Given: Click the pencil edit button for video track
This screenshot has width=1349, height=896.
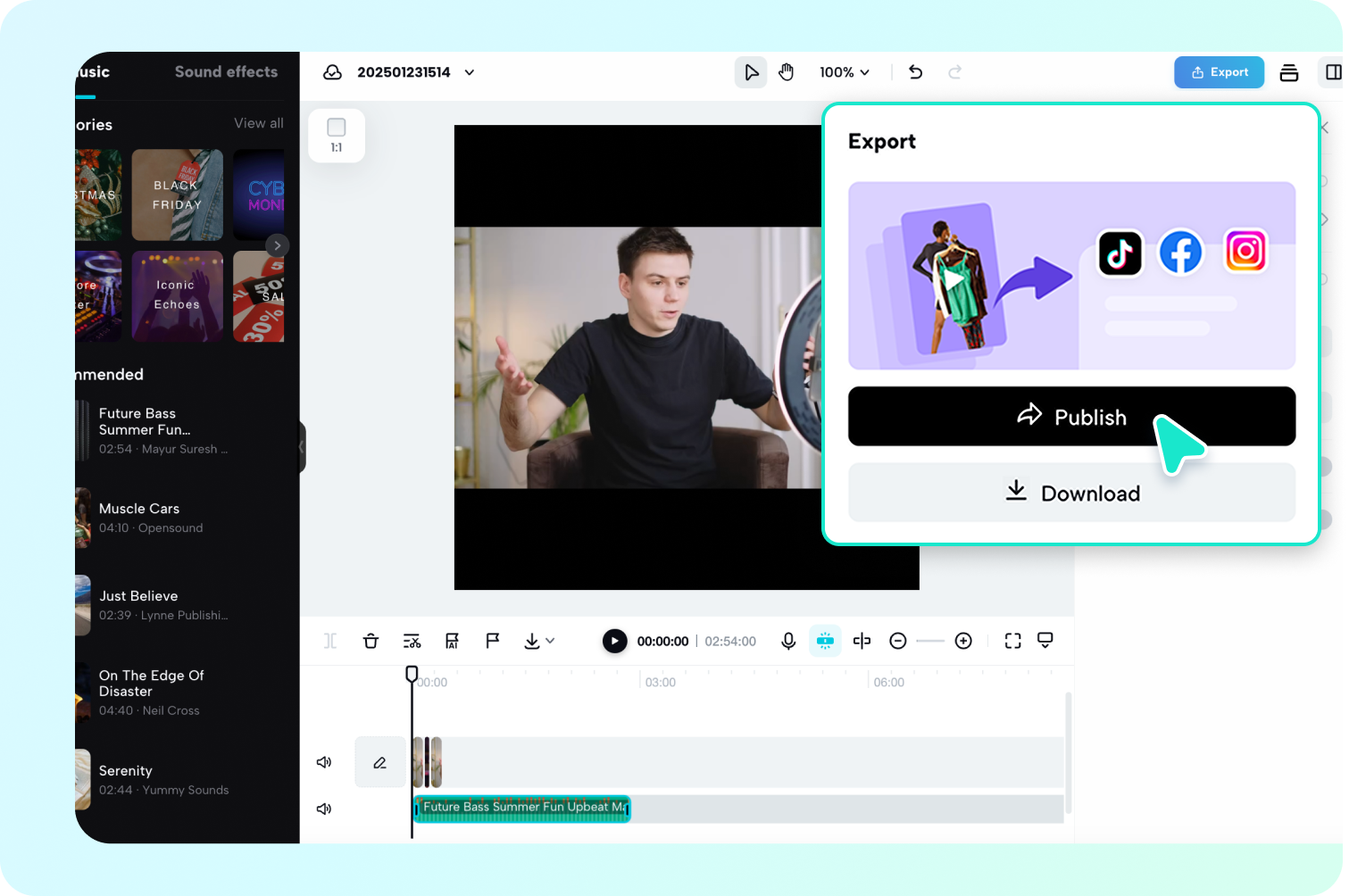Looking at the screenshot, I should click(379, 762).
